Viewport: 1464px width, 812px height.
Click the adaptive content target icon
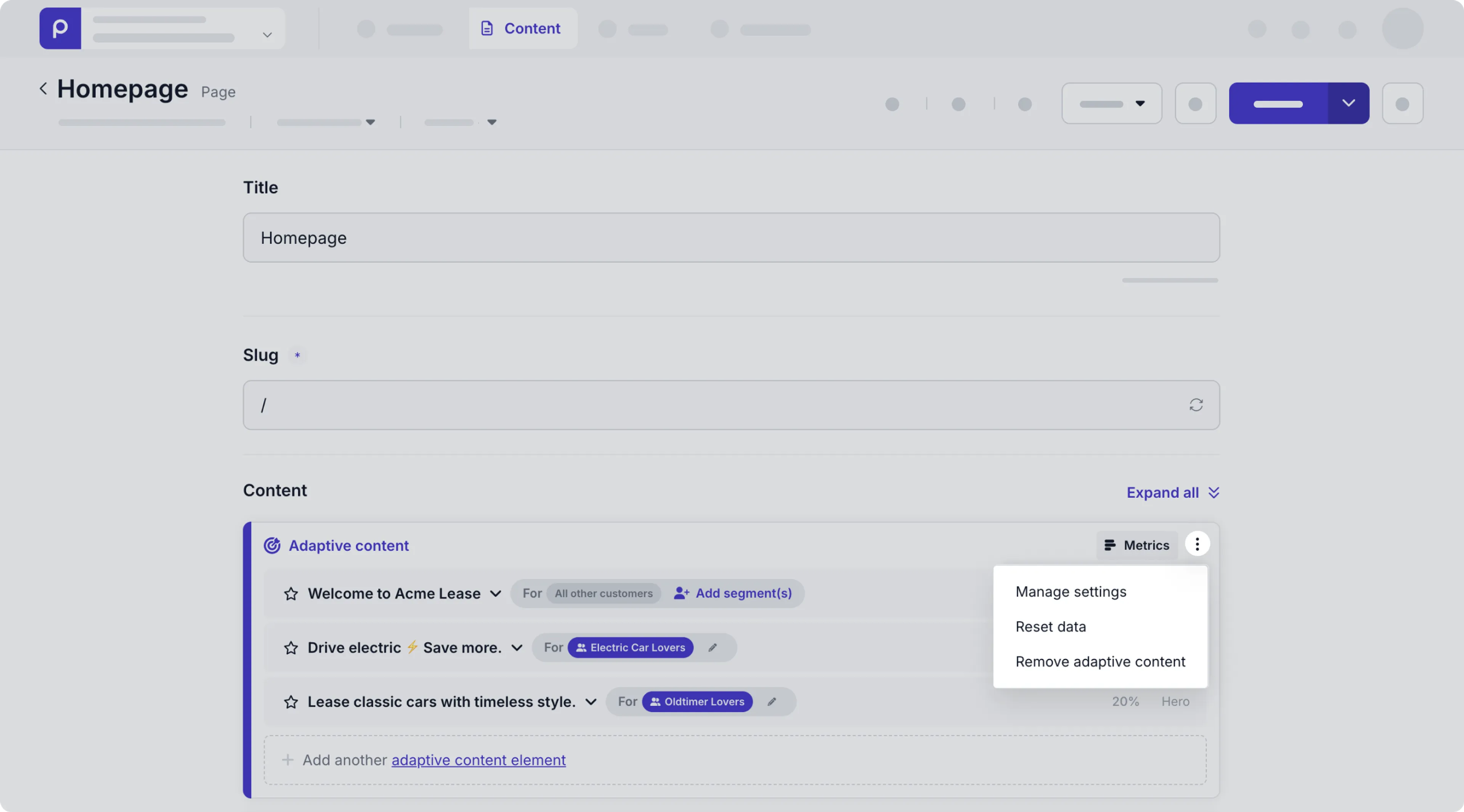(272, 546)
